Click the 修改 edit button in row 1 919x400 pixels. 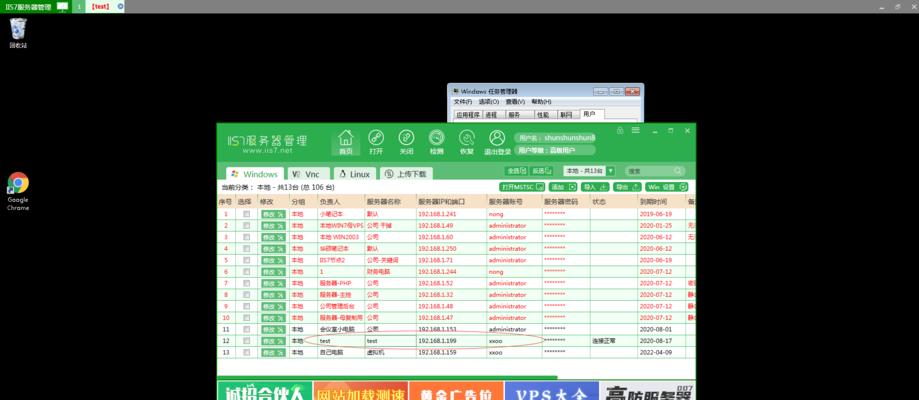[273, 214]
